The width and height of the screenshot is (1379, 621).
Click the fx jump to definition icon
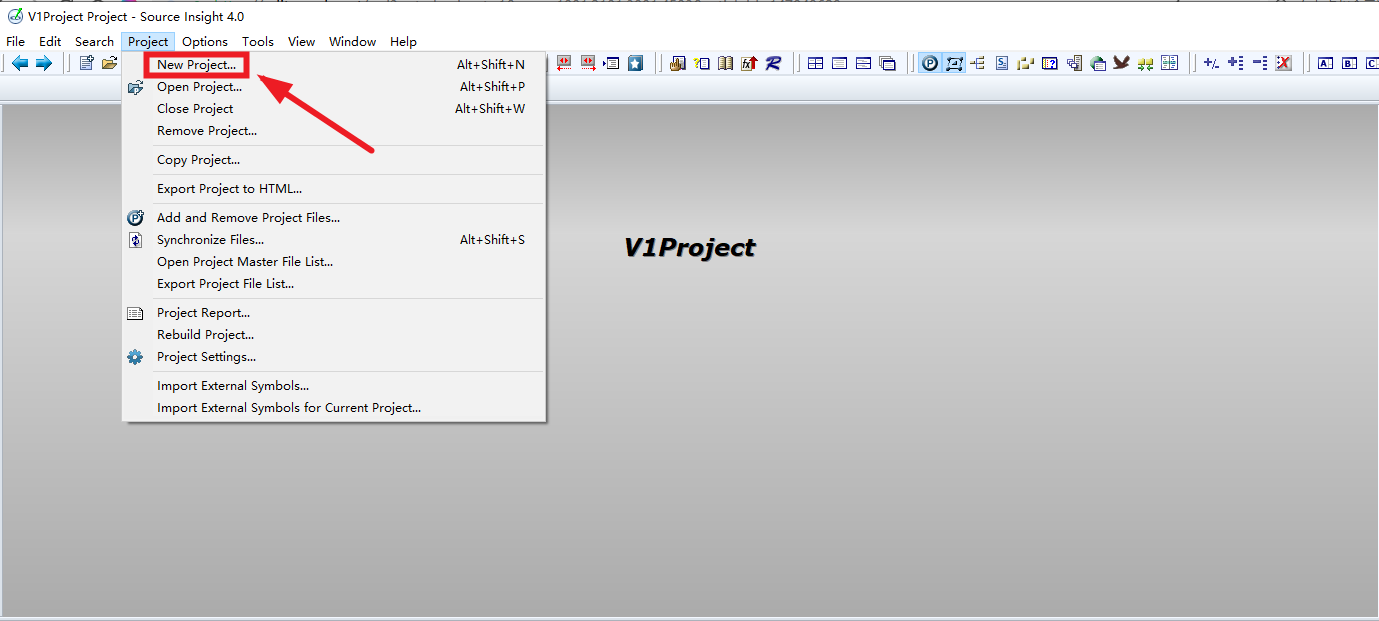[x=749, y=63]
